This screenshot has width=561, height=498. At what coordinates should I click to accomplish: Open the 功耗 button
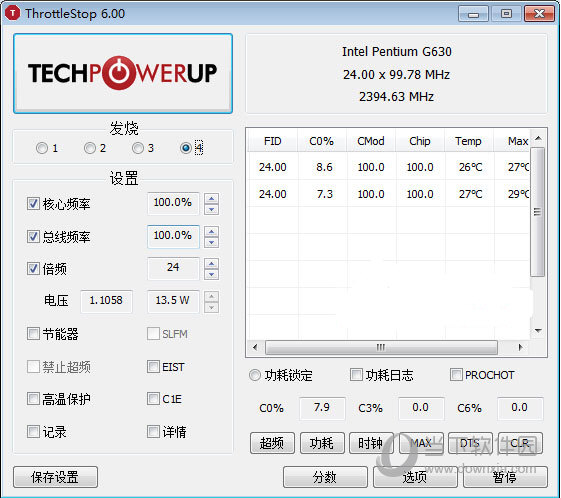click(322, 443)
